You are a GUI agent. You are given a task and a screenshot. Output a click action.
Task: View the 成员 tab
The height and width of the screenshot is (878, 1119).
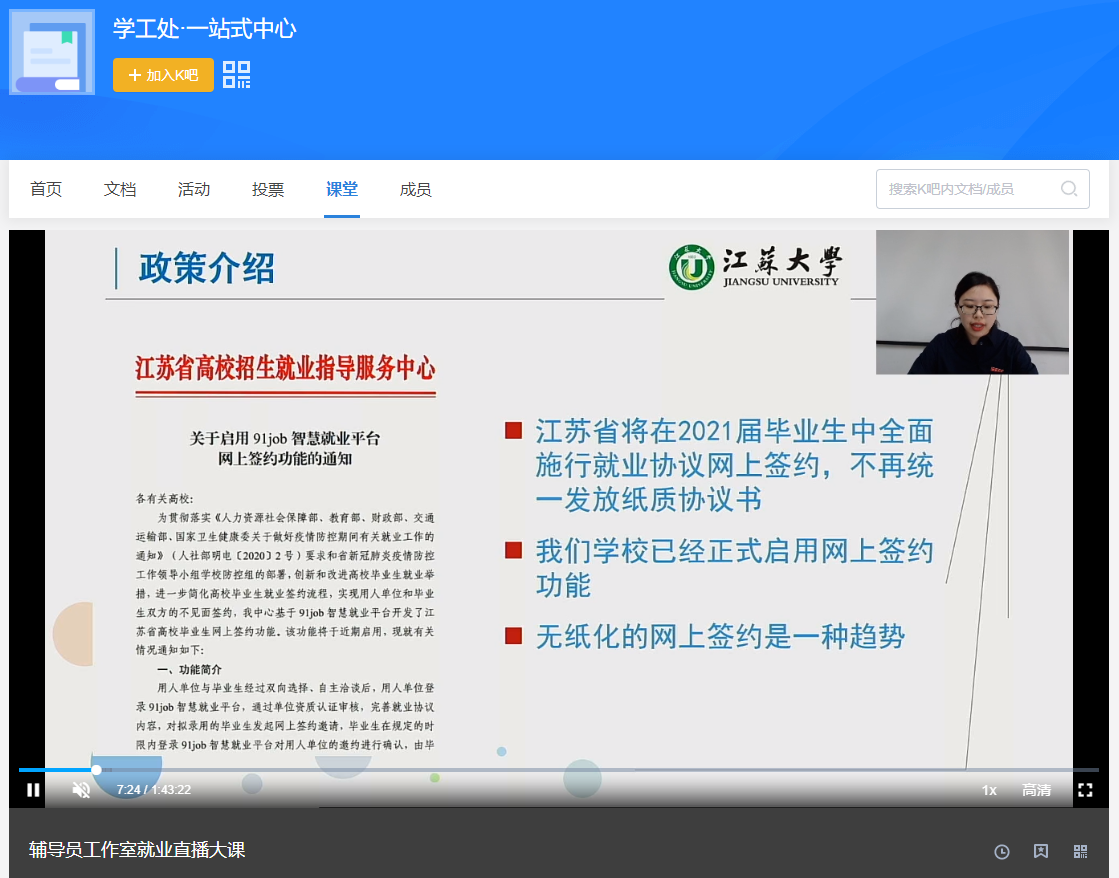click(x=415, y=189)
